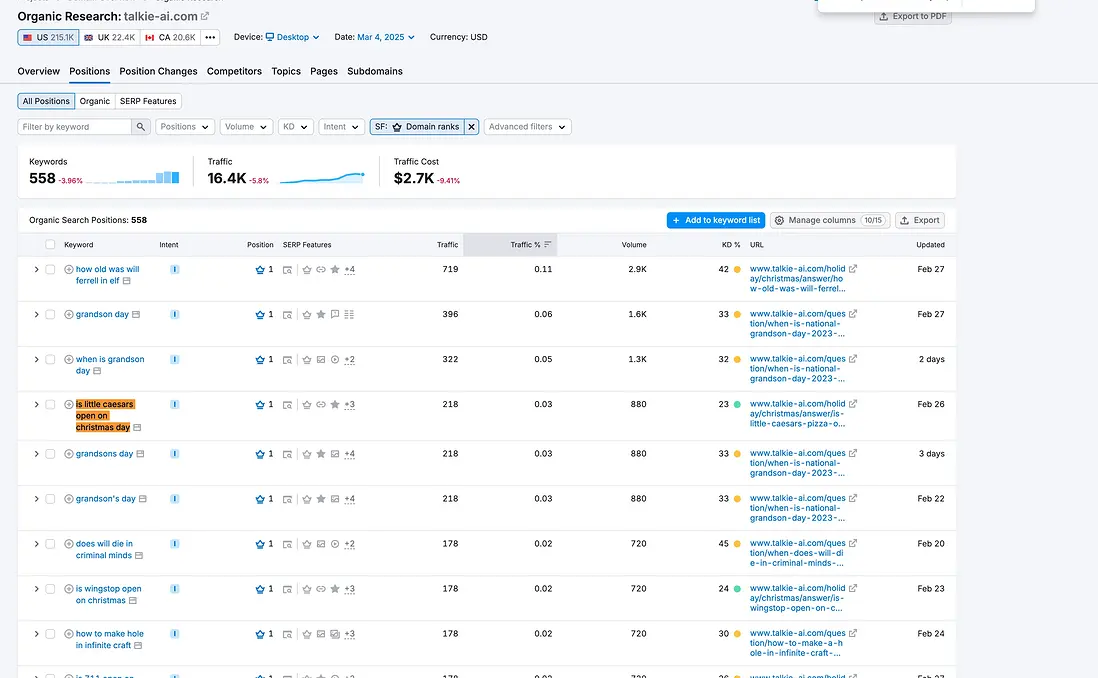
Task: Check the select-all checkbox in table header
Action: point(50,245)
